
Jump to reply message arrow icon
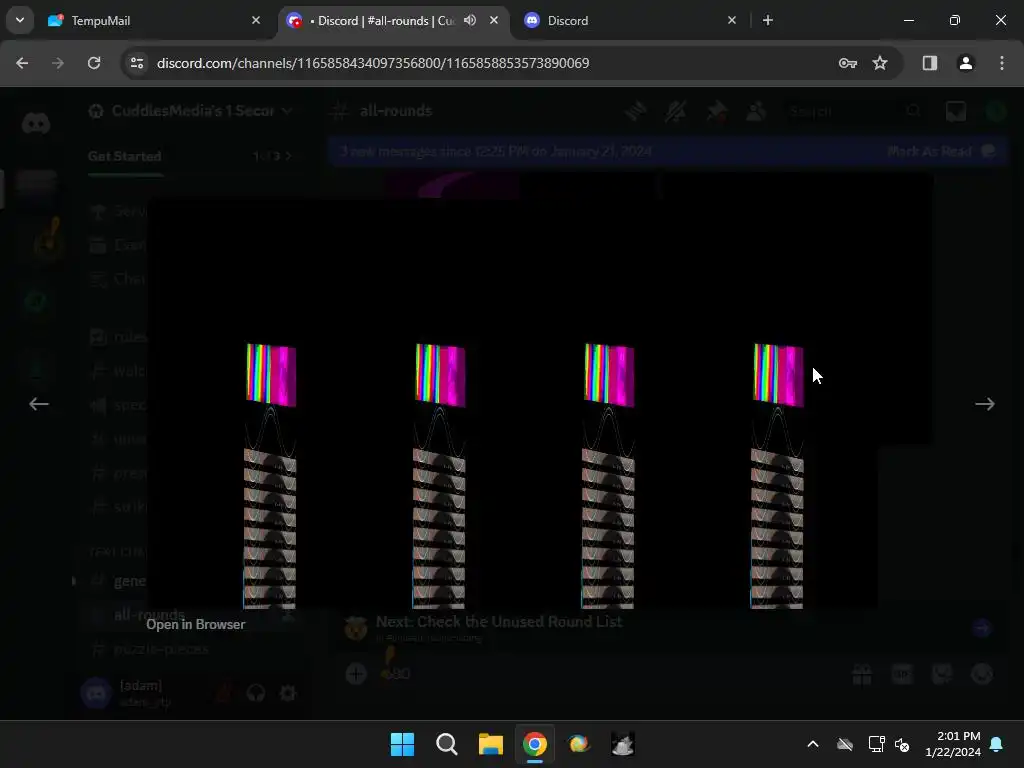click(x=982, y=628)
